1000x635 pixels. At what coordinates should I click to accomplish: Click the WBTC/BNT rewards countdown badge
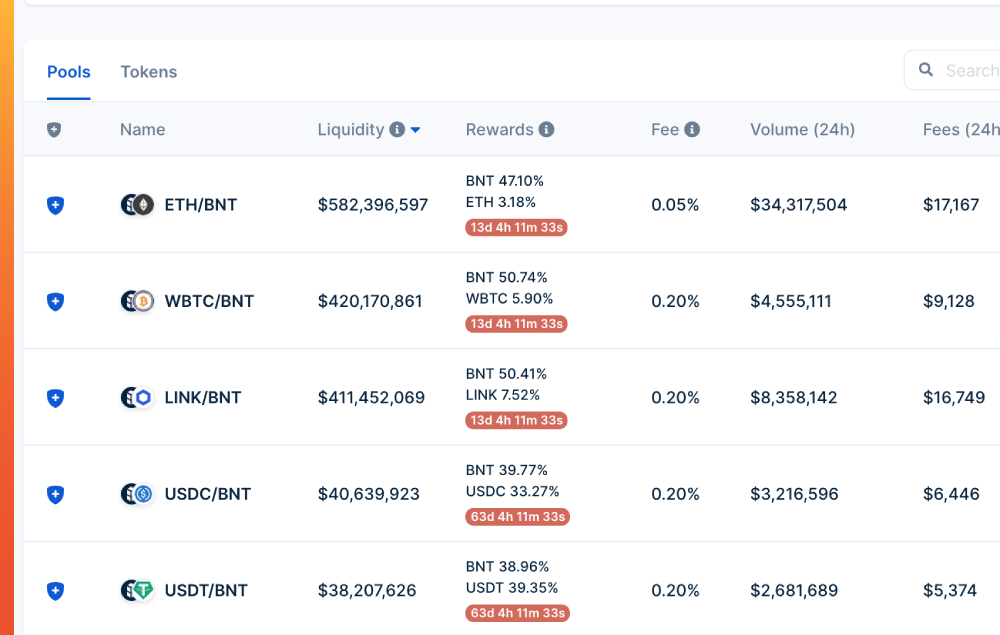click(x=517, y=323)
